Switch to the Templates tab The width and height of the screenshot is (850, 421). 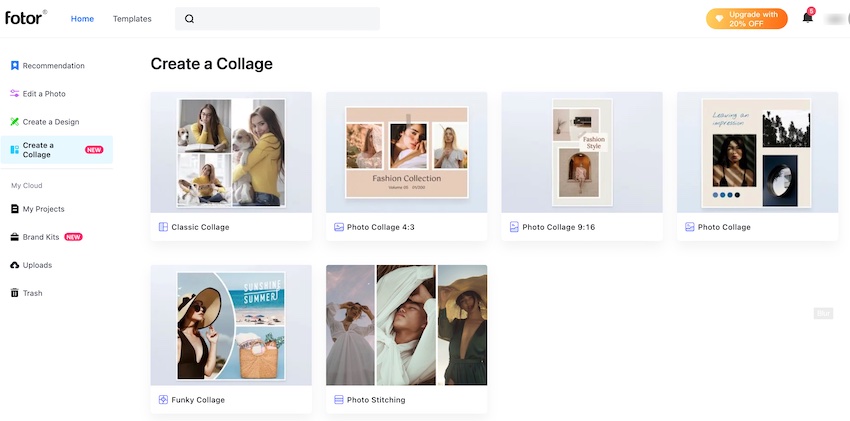point(132,18)
